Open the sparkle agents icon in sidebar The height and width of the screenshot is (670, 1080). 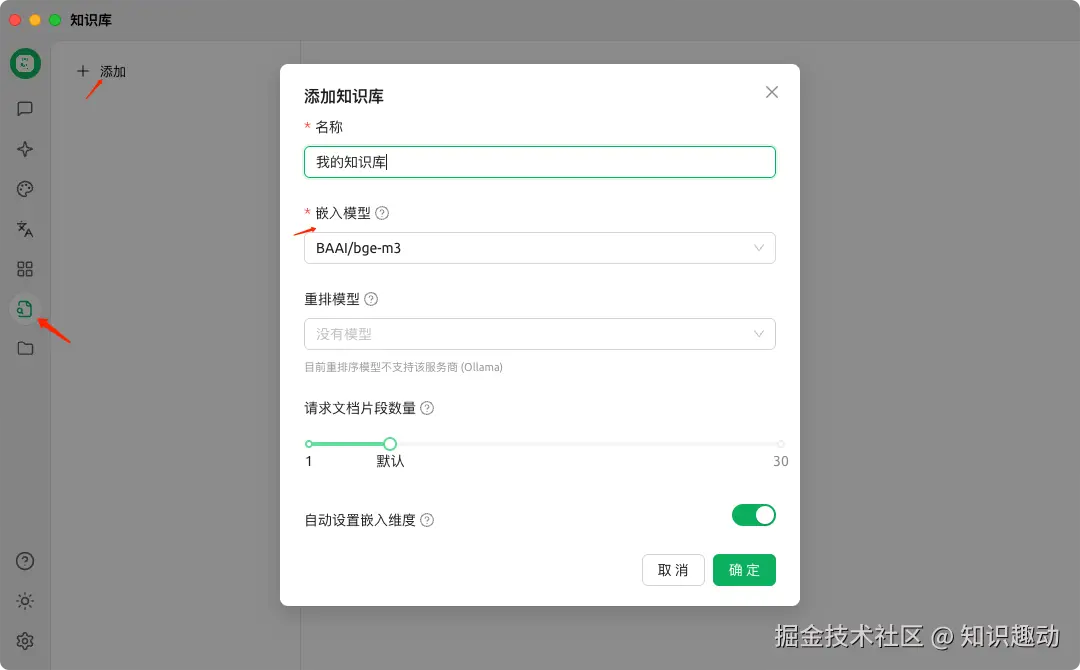point(25,149)
